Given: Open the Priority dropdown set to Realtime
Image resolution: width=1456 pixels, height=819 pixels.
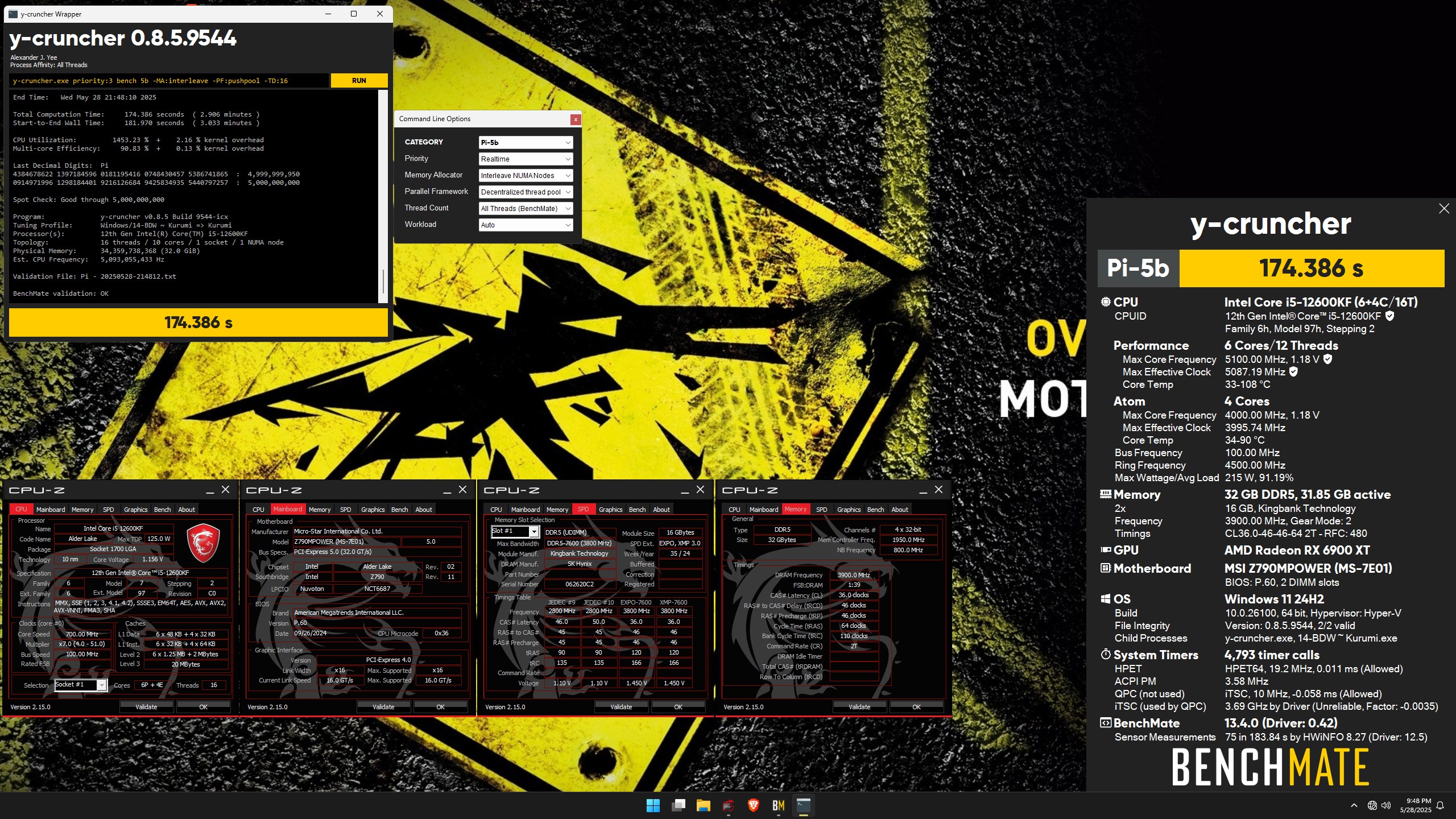Looking at the screenshot, I should [x=526, y=159].
